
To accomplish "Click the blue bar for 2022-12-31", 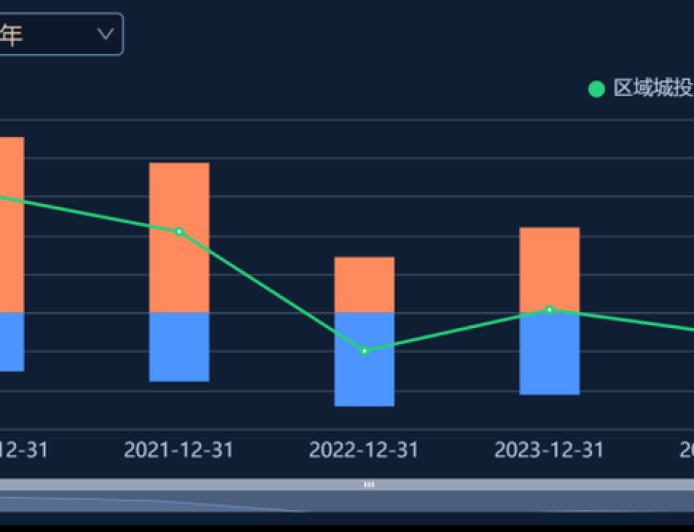I will (x=364, y=380).
